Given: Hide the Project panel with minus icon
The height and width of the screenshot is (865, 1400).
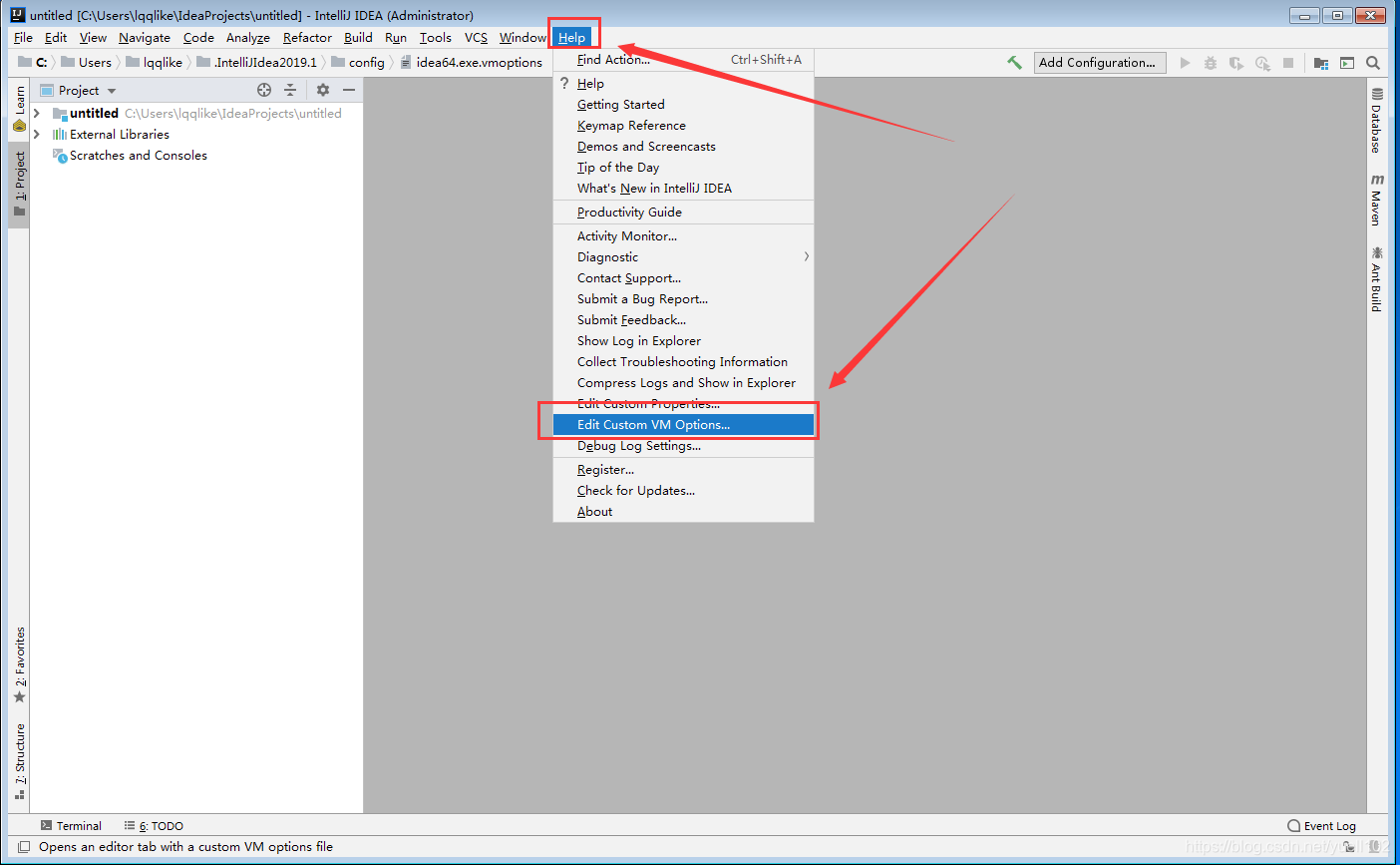Looking at the screenshot, I should [x=349, y=90].
